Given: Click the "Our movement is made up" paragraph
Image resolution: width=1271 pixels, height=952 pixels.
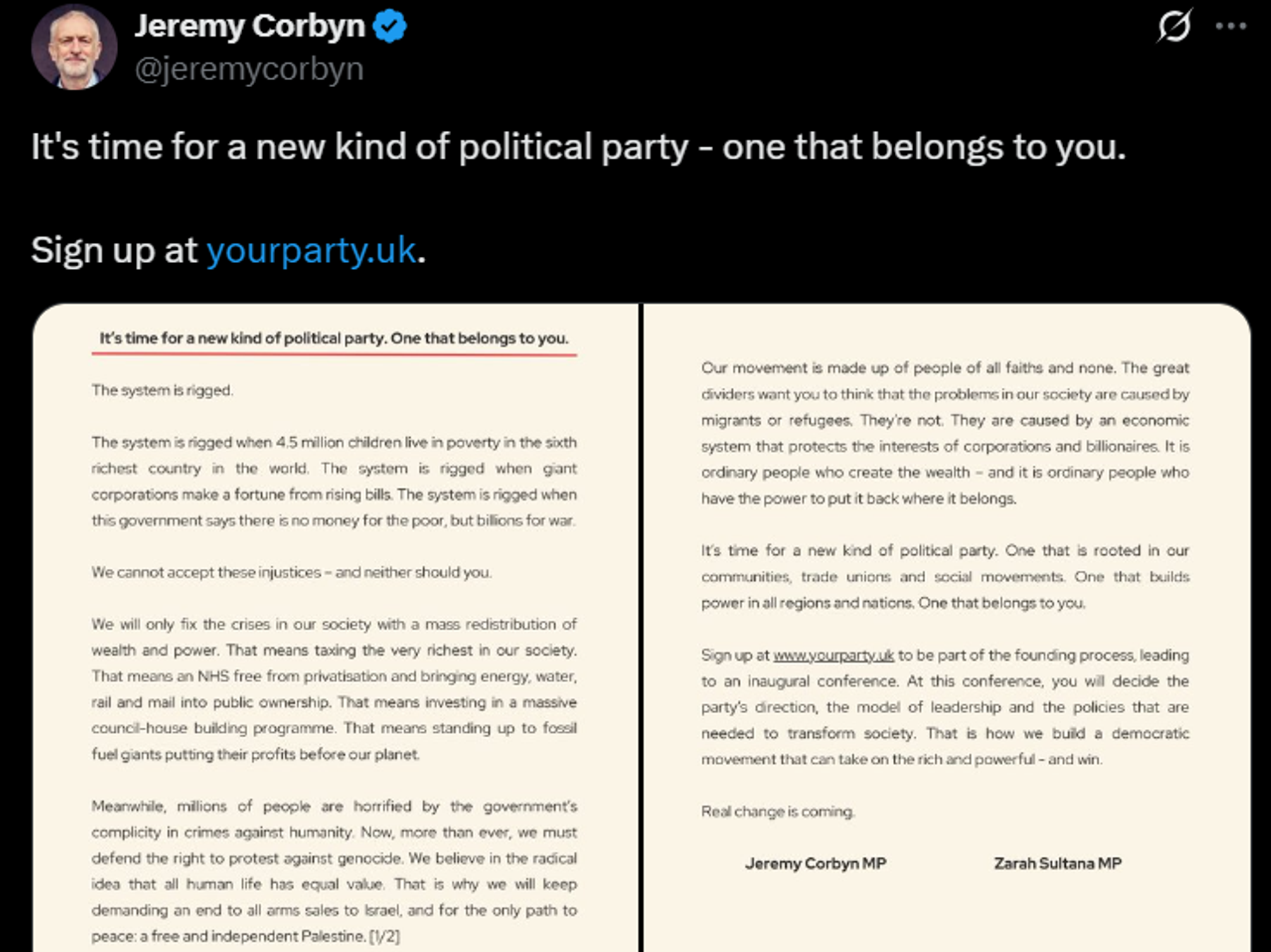Looking at the screenshot, I should (x=945, y=433).
